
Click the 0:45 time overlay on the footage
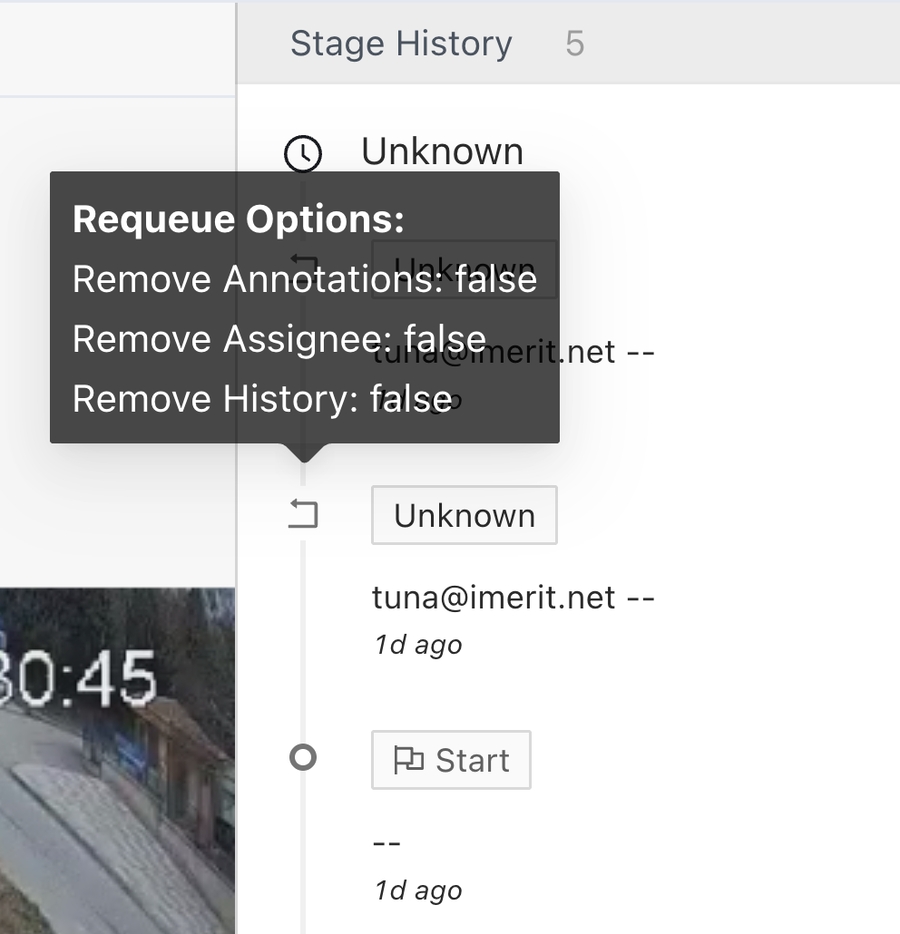[78, 680]
